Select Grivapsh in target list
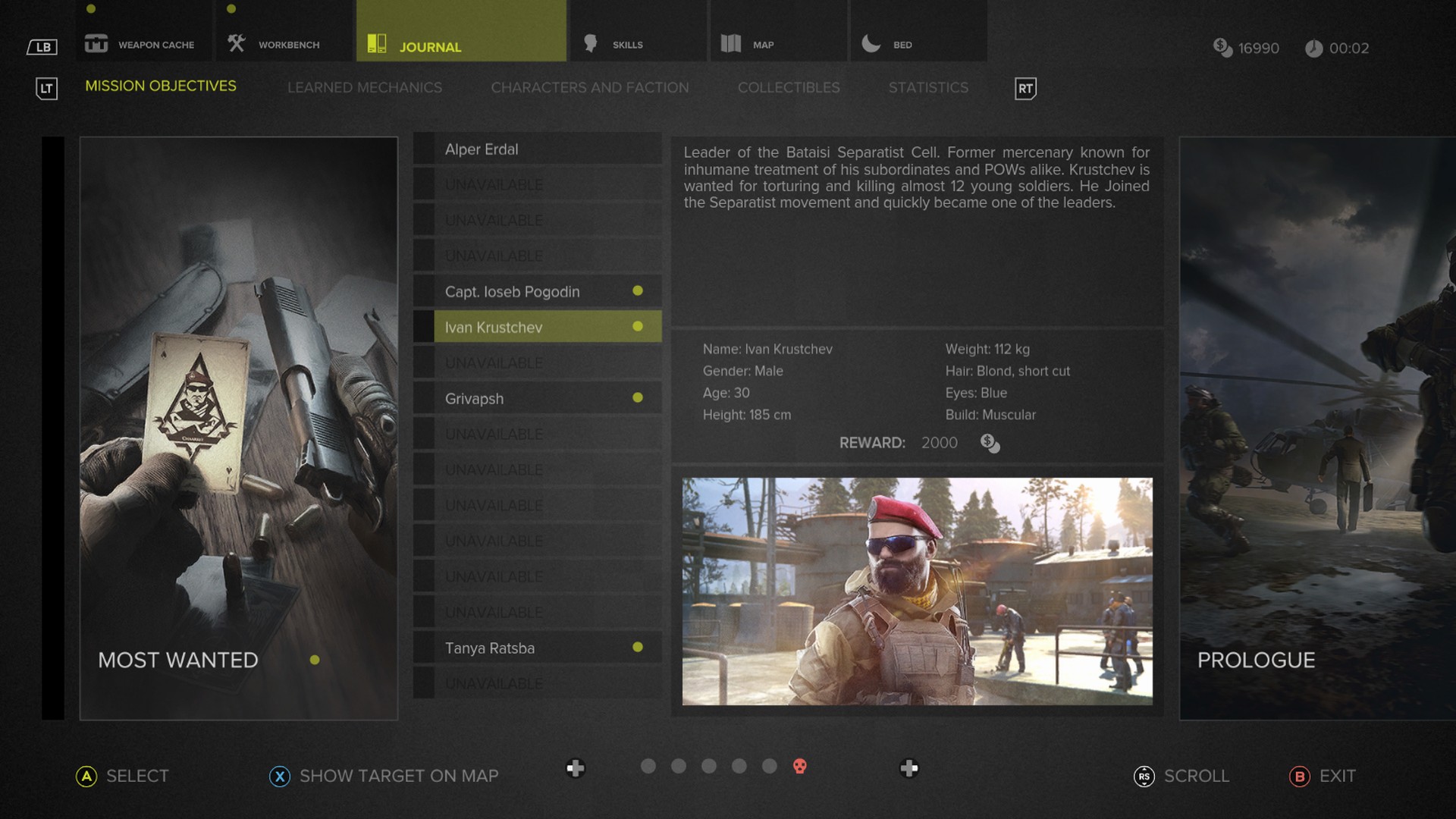This screenshot has width=1456, height=819. tap(538, 398)
